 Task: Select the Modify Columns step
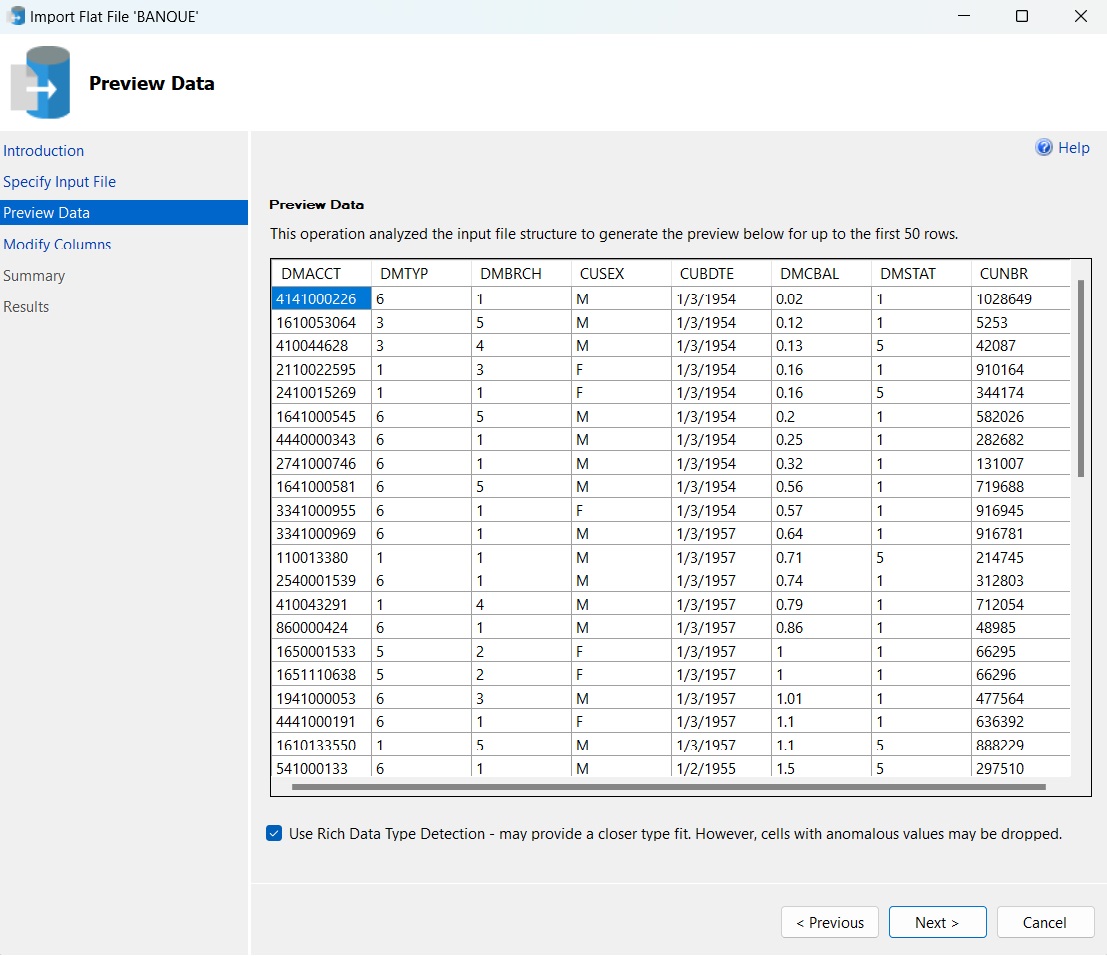click(57, 244)
